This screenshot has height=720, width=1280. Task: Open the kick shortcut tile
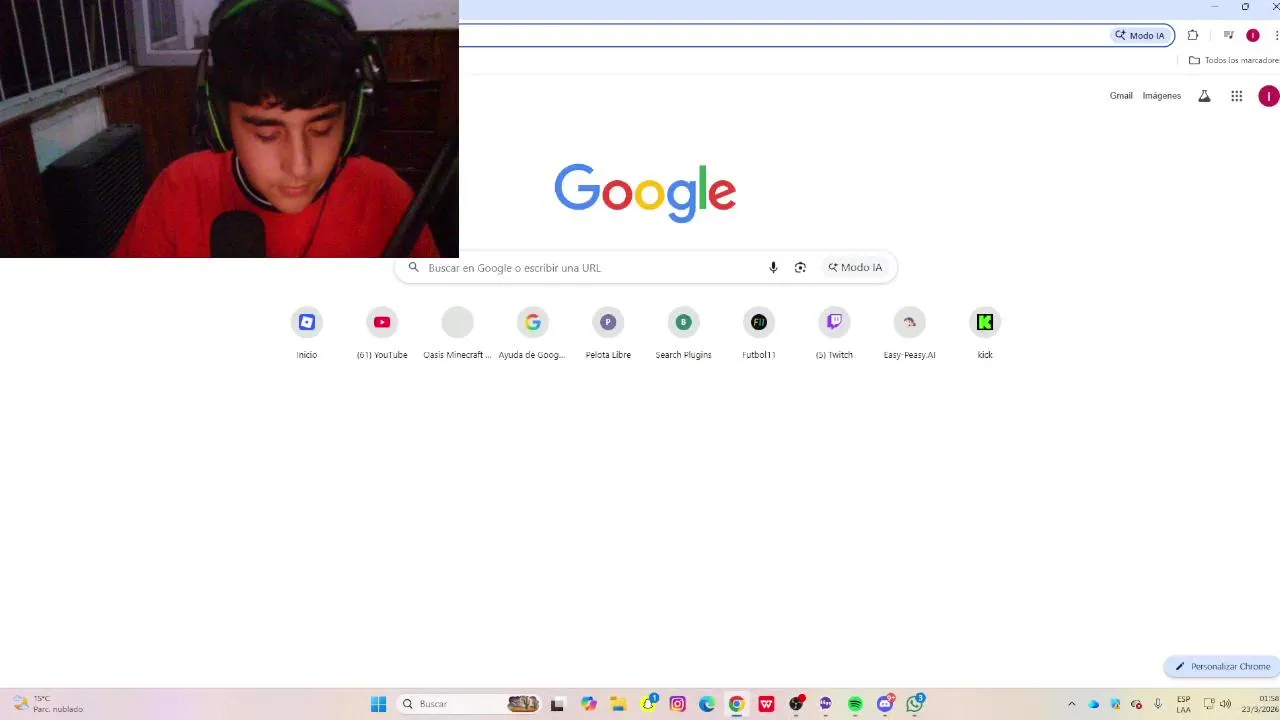(985, 333)
